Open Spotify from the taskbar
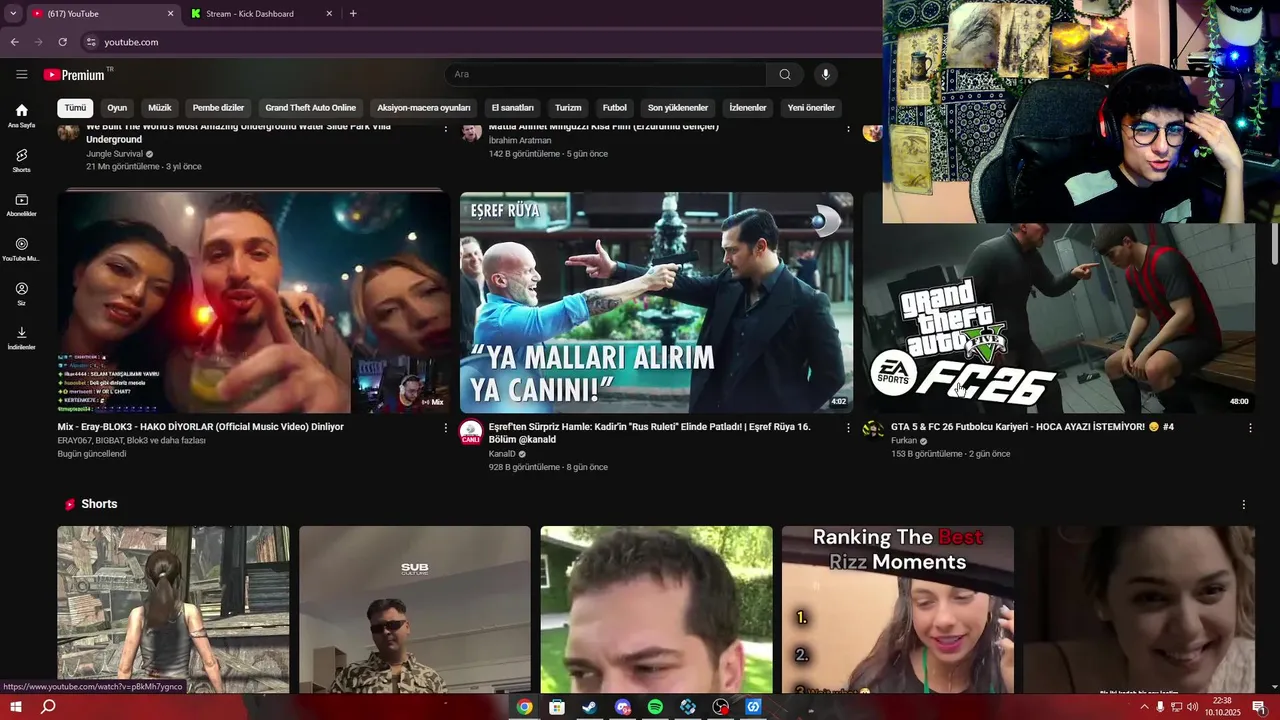This screenshot has width=1280, height=720. [x=655, y=707]
